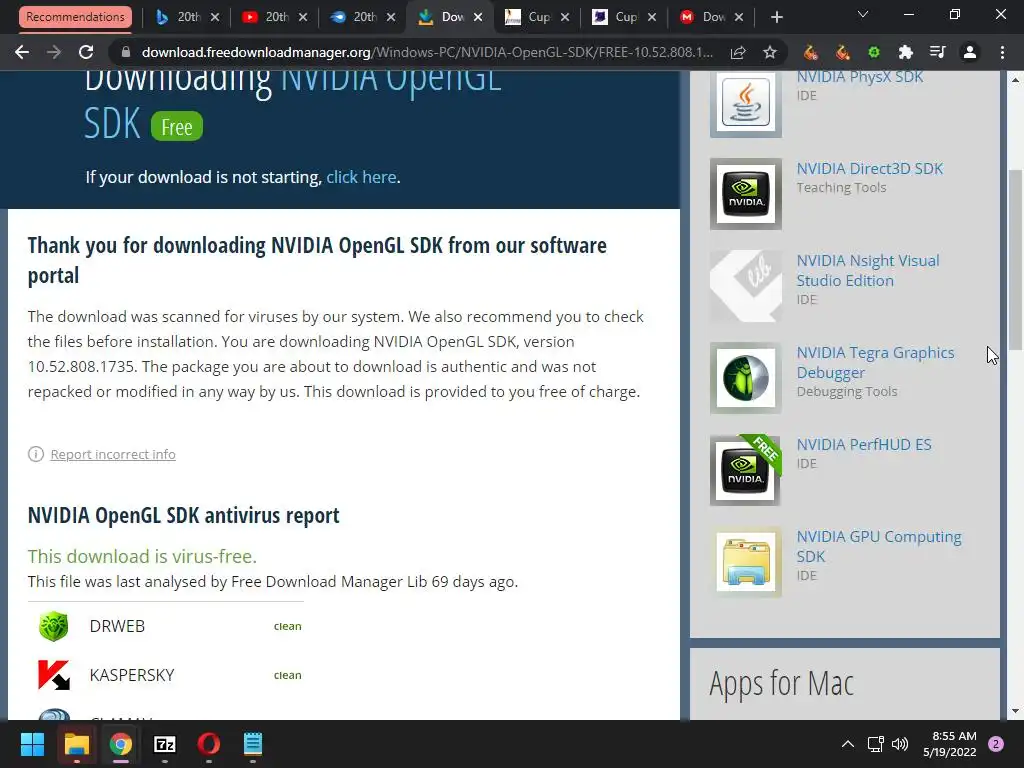1024x768 pixels.
Task: Click the 'click here' download link
Action: pyautogui.click(x=361, y=177)
